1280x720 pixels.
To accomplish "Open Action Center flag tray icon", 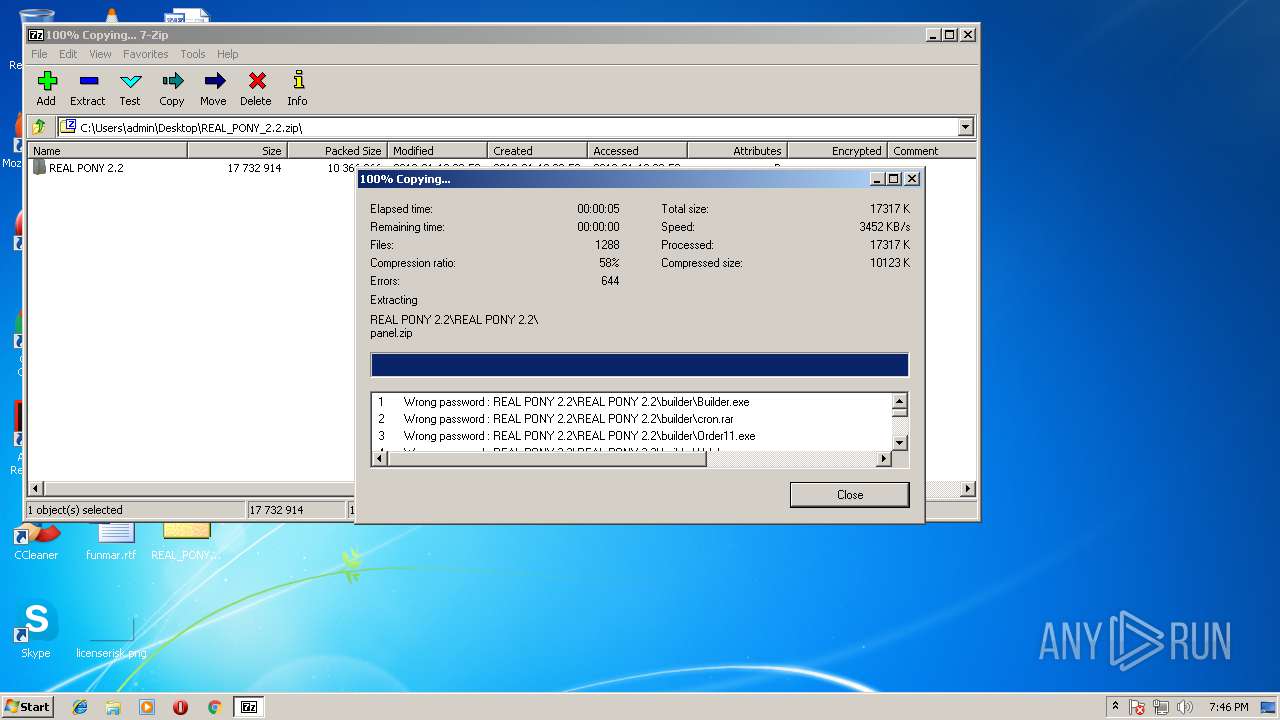I will (1138, 707).
